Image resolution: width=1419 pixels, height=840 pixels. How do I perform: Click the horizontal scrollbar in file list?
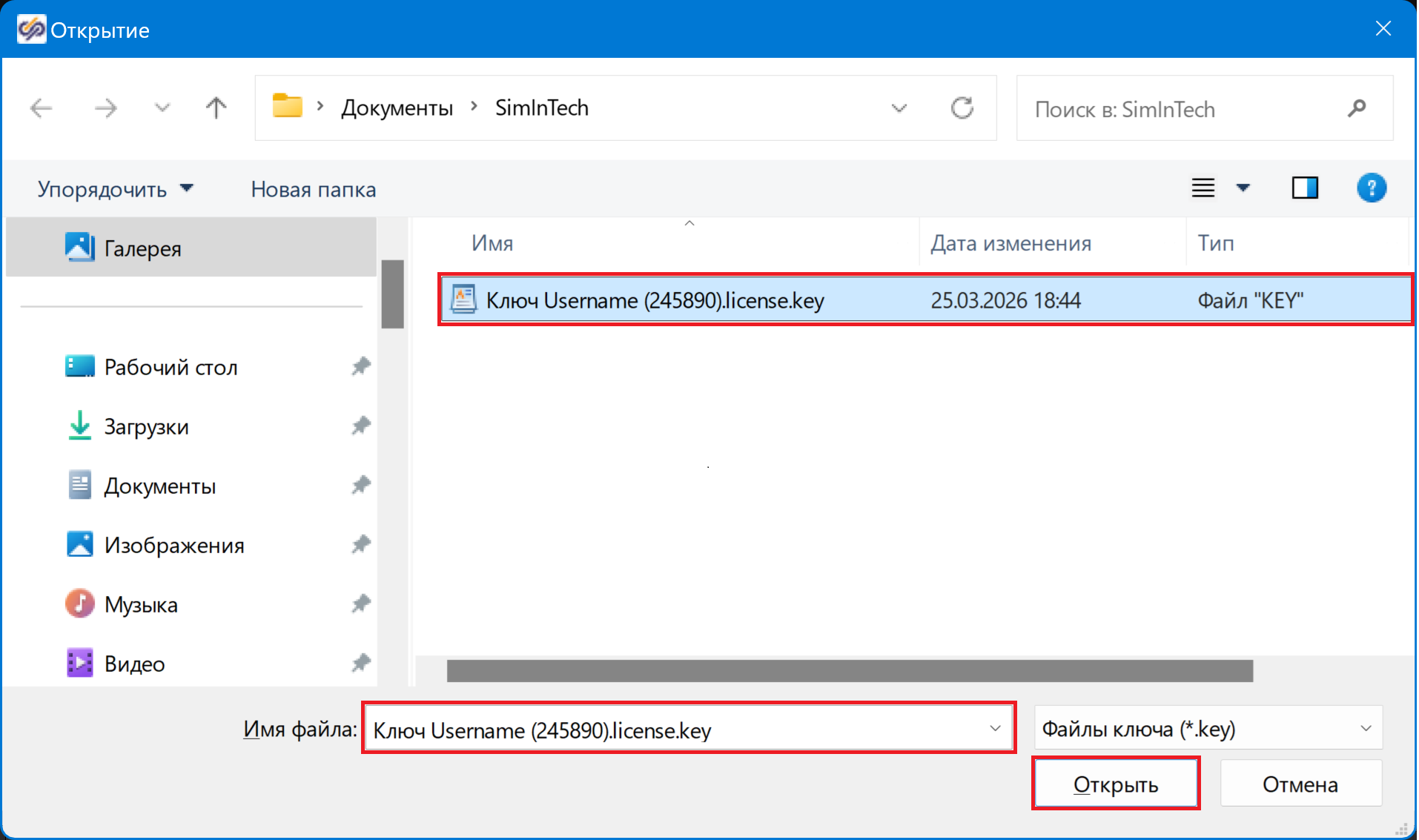tap(849, 671)
